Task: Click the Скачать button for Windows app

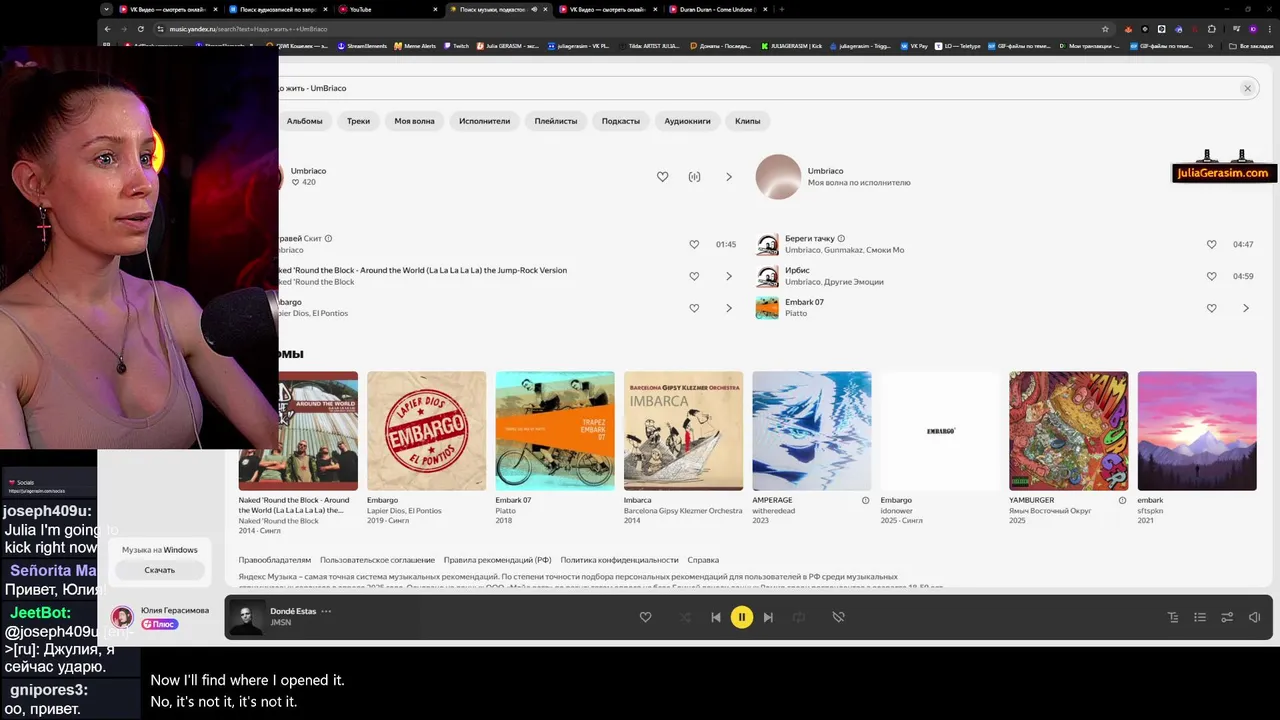Action: [x=160, y=570]
